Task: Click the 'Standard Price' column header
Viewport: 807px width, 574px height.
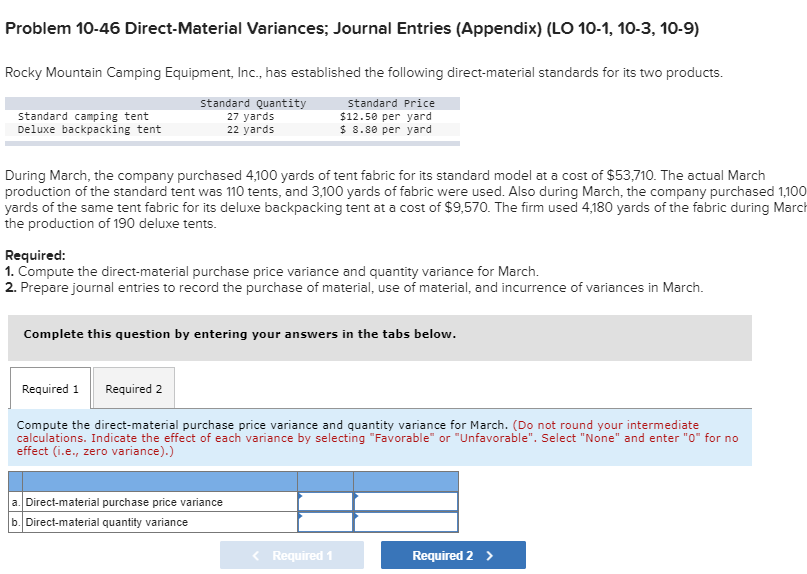Action: 391,103
